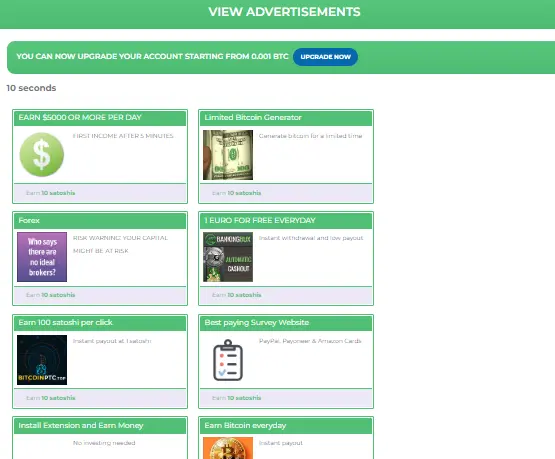Click 'PayPal, Payoneer & Amazon Cards' text
The image size is (555, 459).
point(310,341)
